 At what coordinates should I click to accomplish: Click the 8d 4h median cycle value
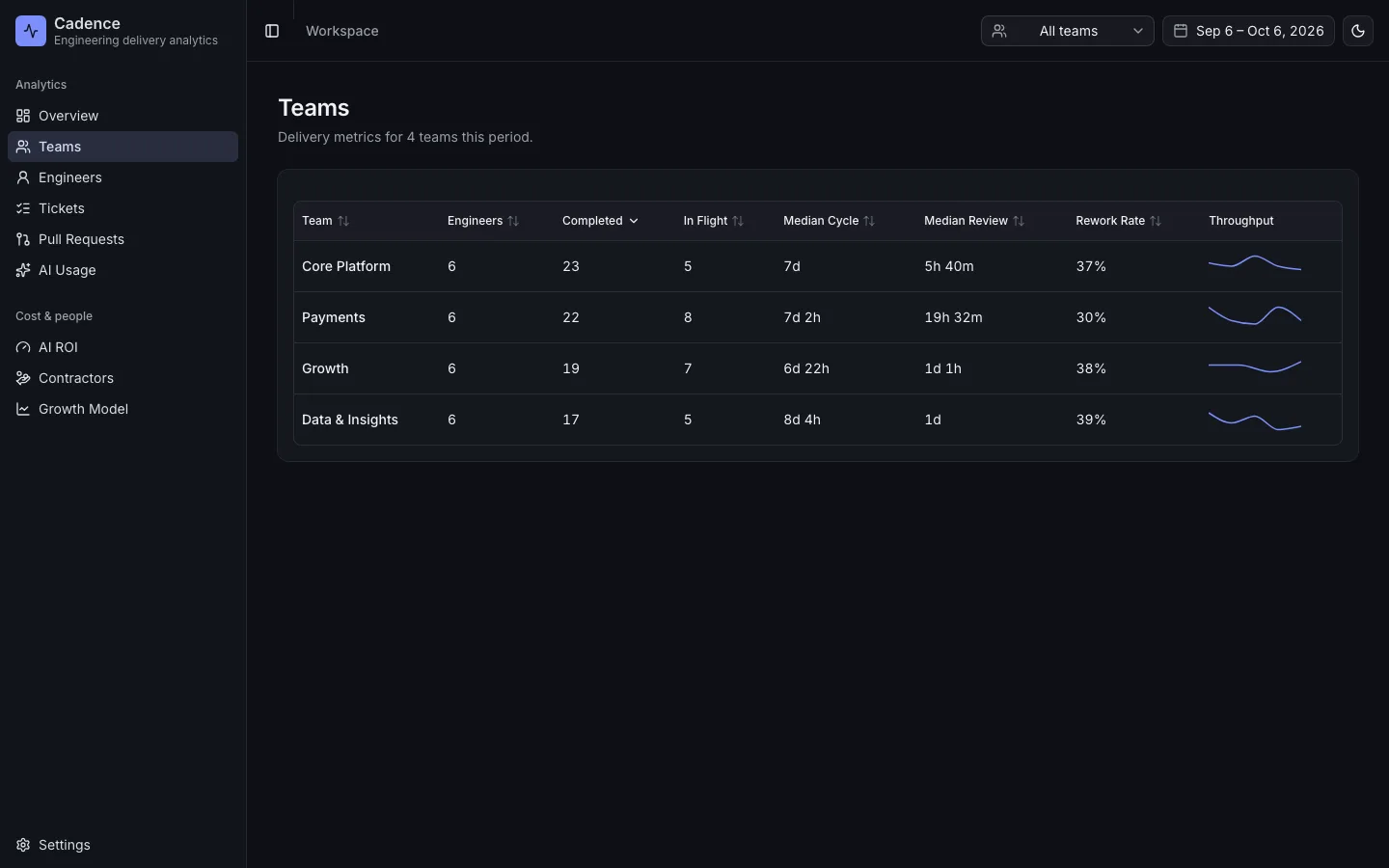[803, 420]
